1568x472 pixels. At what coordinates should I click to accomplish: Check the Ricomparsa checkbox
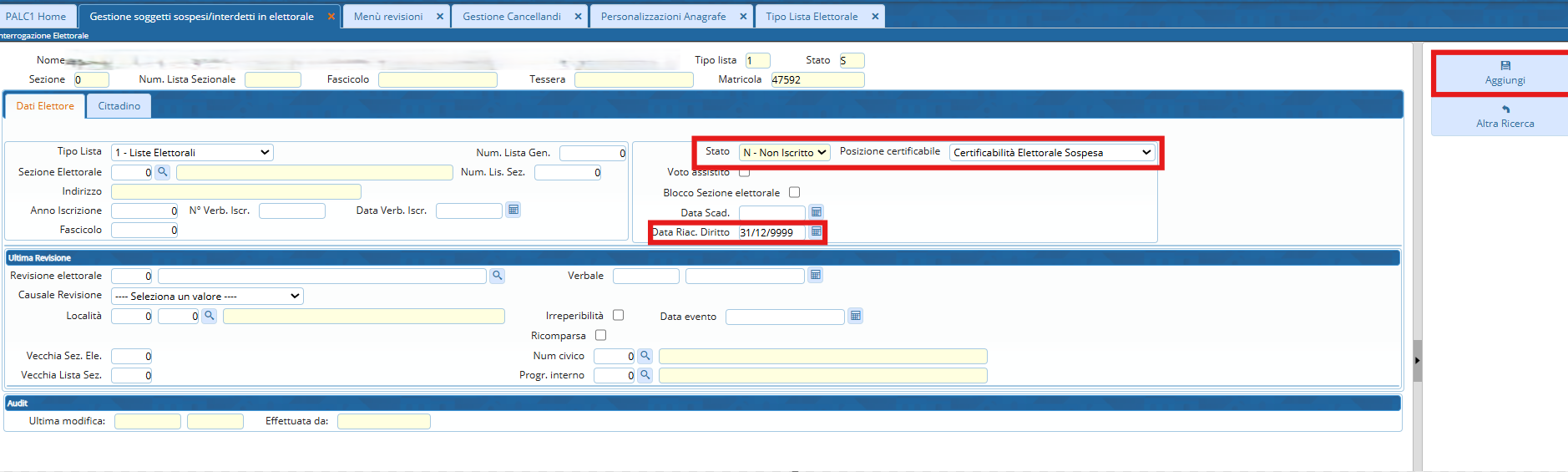[600, 335]
